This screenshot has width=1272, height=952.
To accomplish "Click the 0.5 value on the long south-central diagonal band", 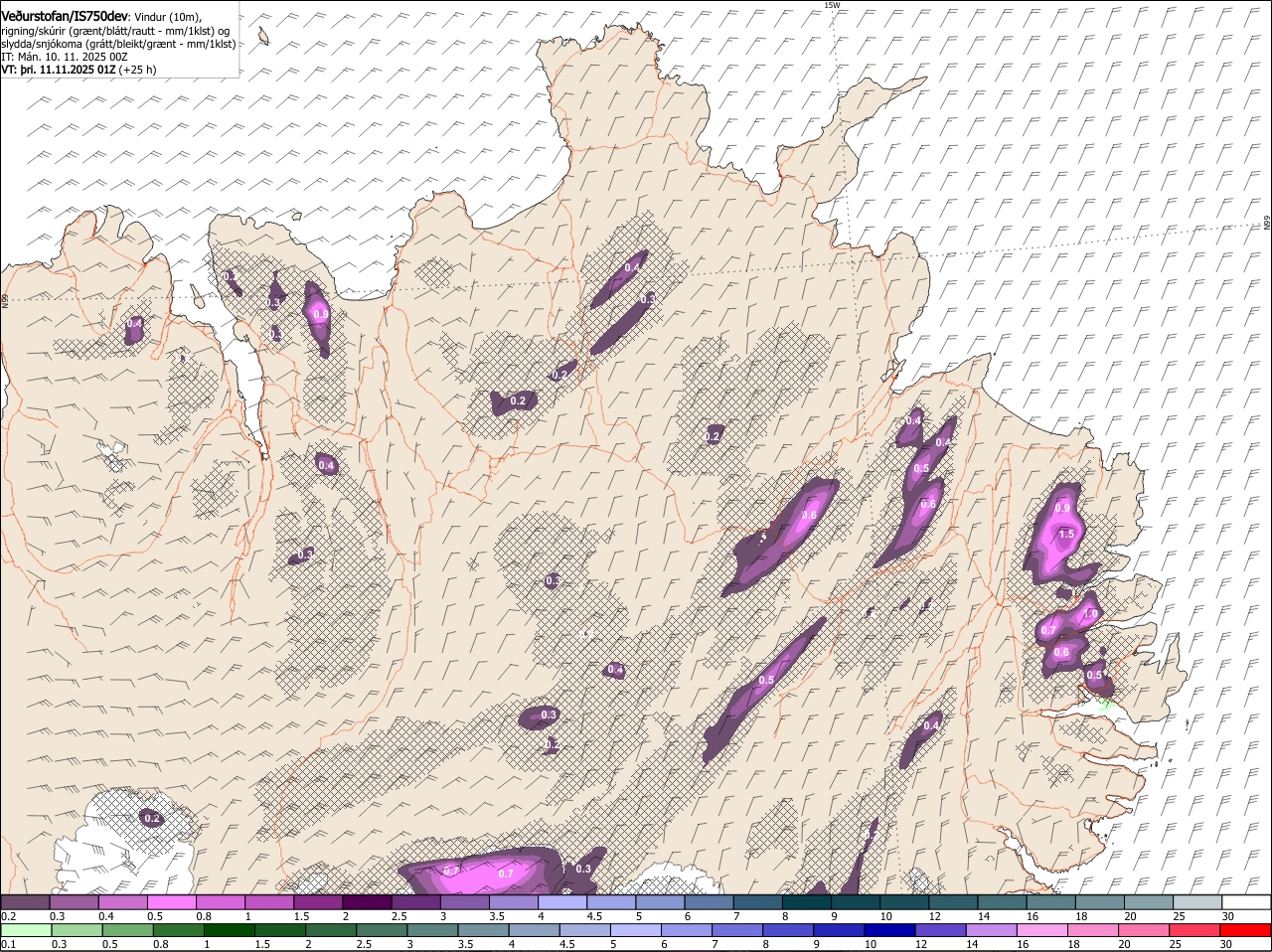I will [x=766, y=681].
